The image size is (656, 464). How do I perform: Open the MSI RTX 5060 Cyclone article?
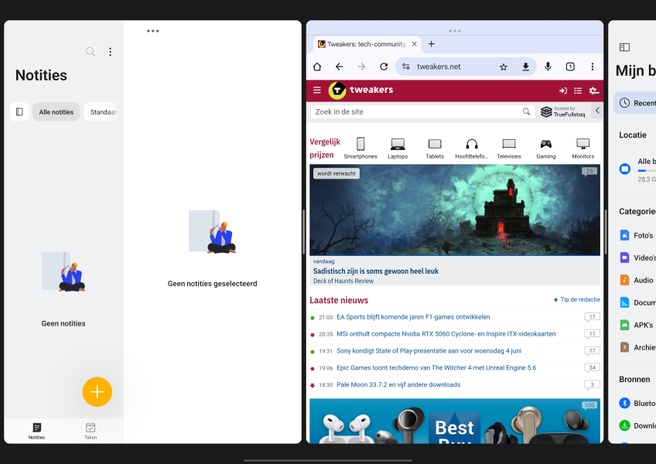tap(446, 334)
